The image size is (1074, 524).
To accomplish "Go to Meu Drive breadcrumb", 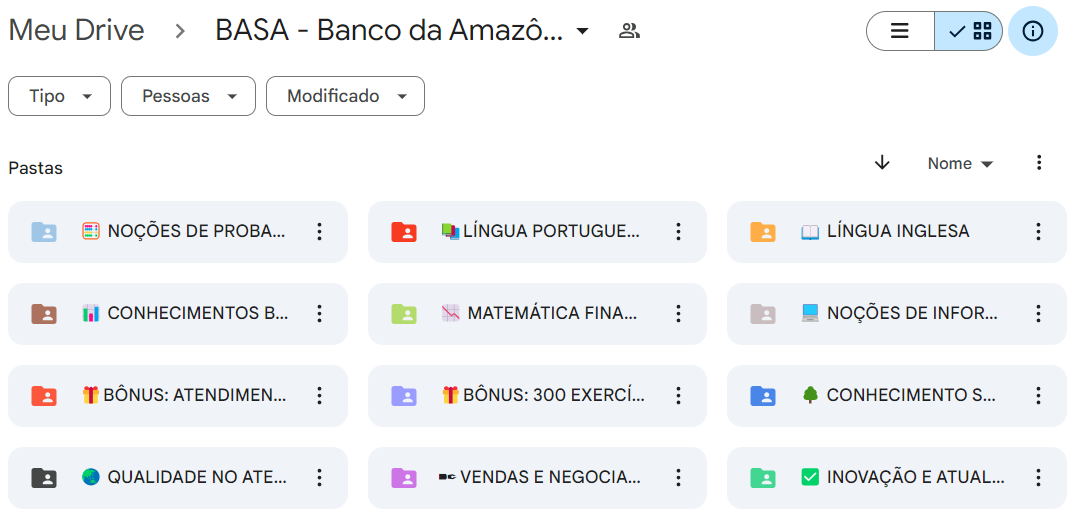I will 76,31.
